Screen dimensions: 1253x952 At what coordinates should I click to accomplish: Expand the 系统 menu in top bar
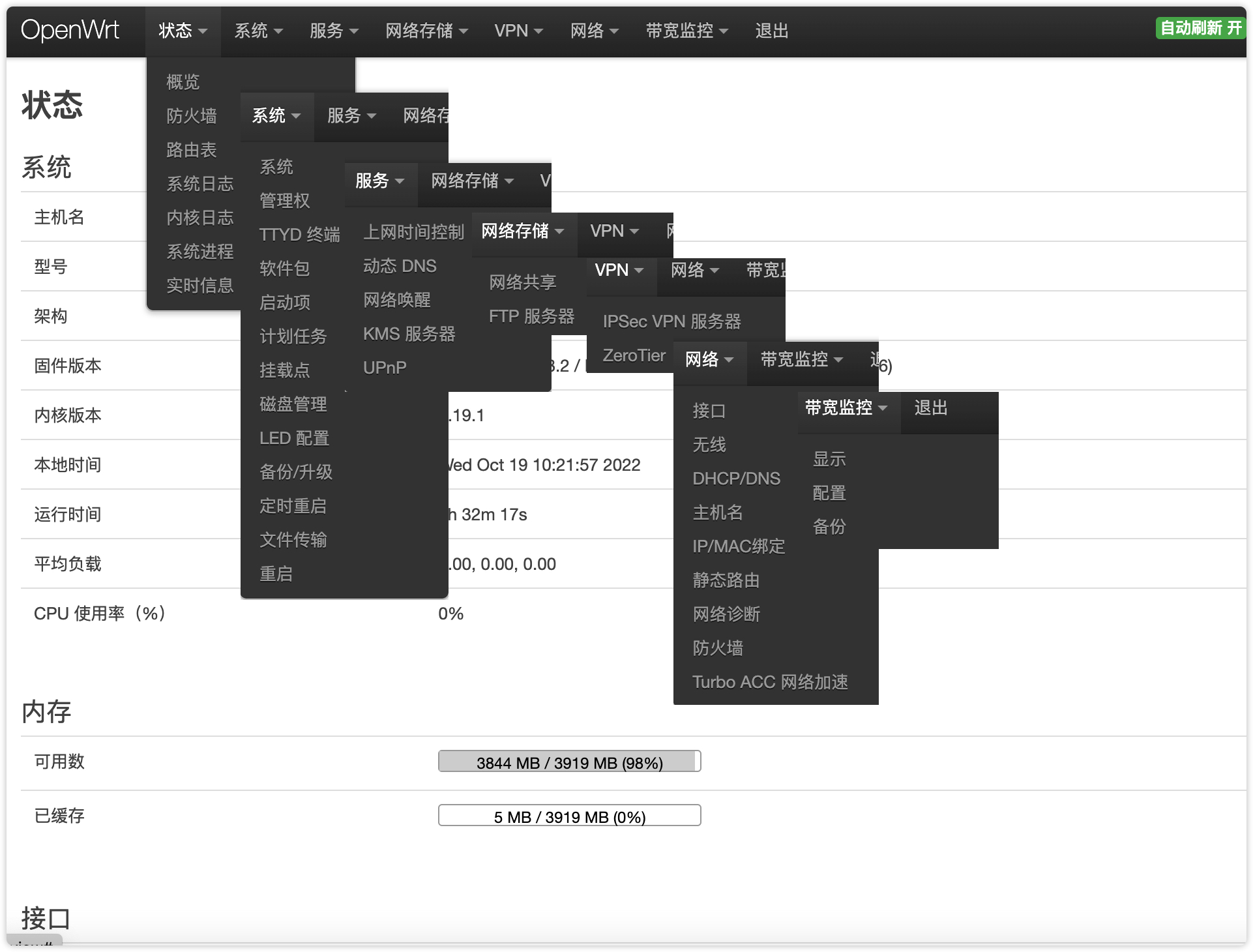[x=258, y=31]
